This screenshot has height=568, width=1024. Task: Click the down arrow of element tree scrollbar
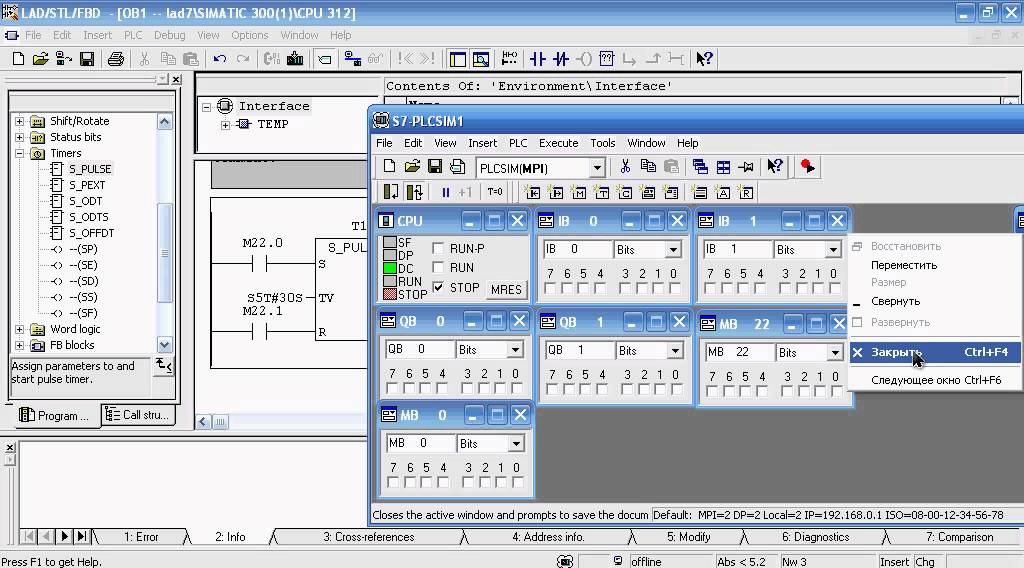[x=165, y=345]
